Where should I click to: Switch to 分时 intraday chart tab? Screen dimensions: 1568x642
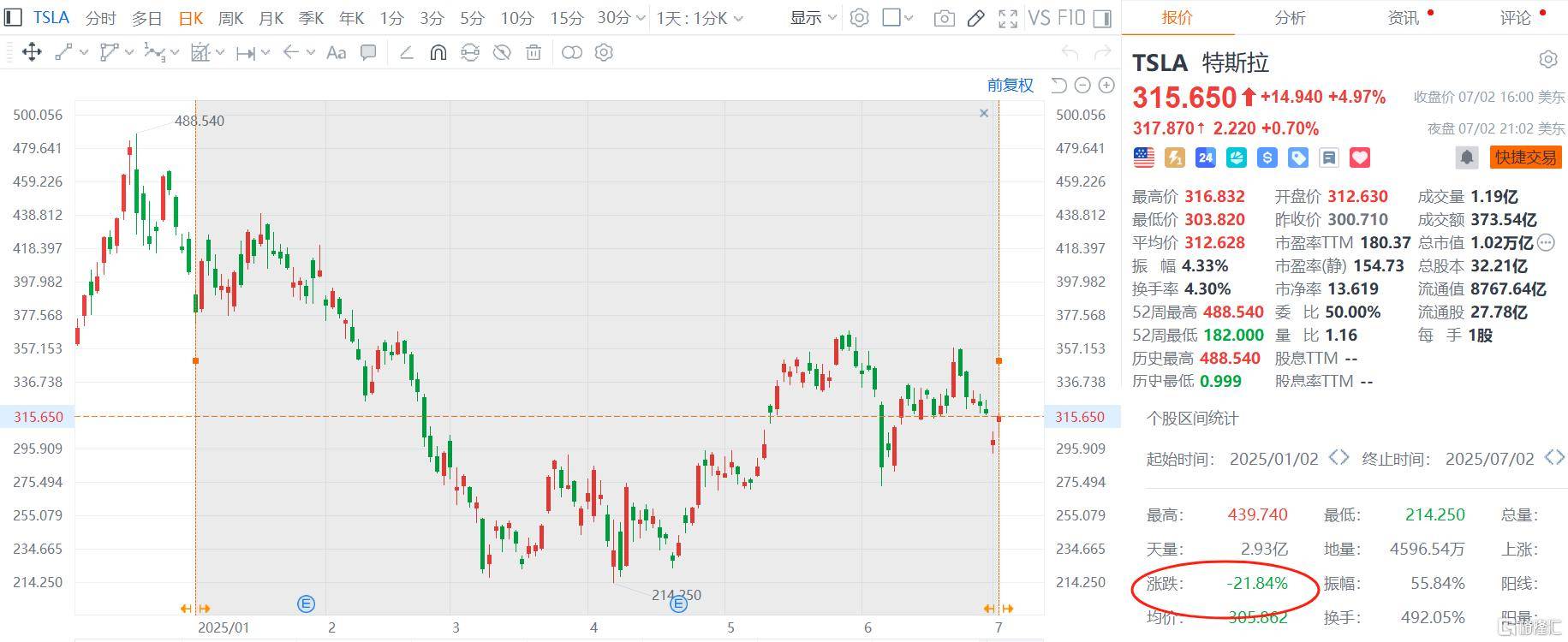point(101,18)
